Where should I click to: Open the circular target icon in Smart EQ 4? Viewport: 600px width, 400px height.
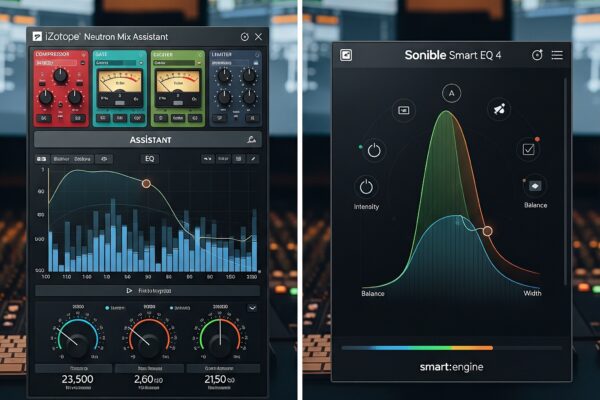(537, 55)
